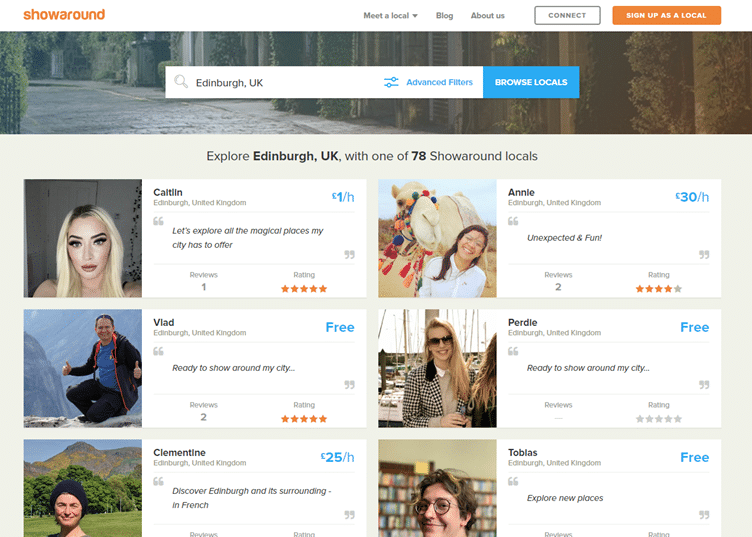The image size is (752, 537).
Task: Click Caitlin's five-star rating
Action: 304,288
